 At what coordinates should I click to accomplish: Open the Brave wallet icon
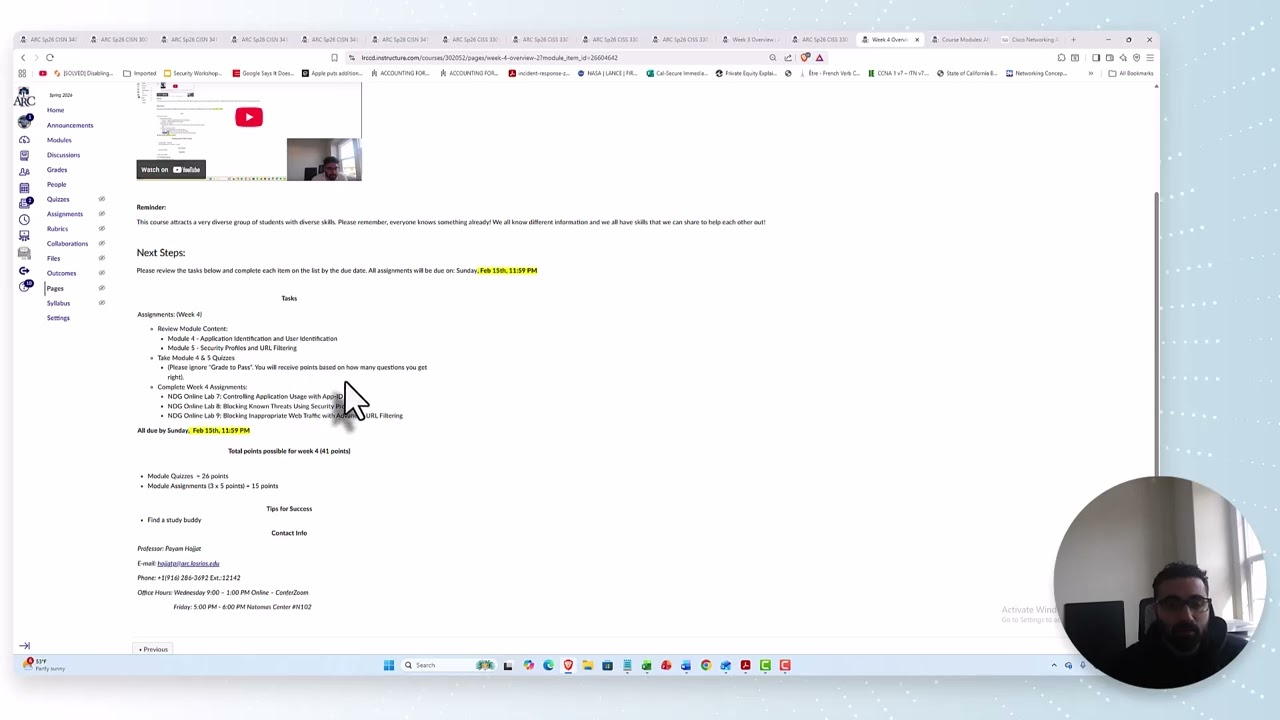point(1109,57)
